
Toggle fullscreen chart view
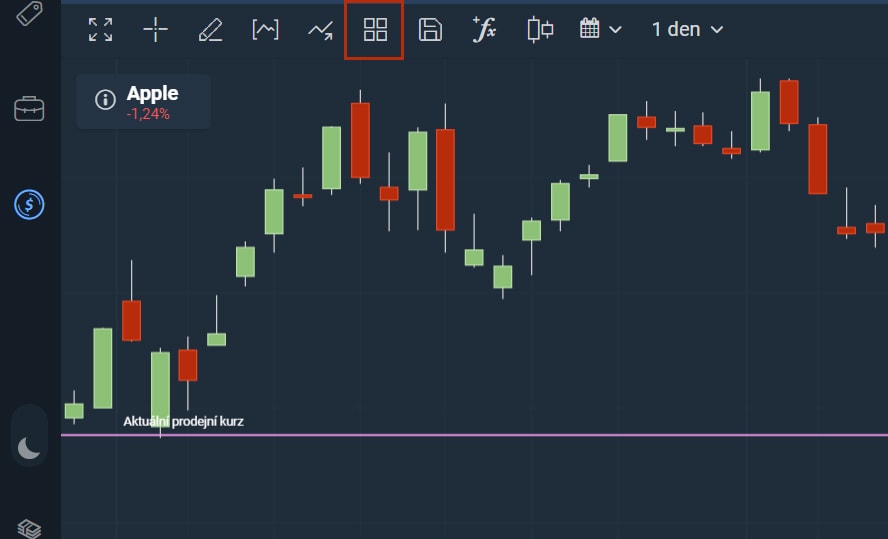[x=100, y=30]
